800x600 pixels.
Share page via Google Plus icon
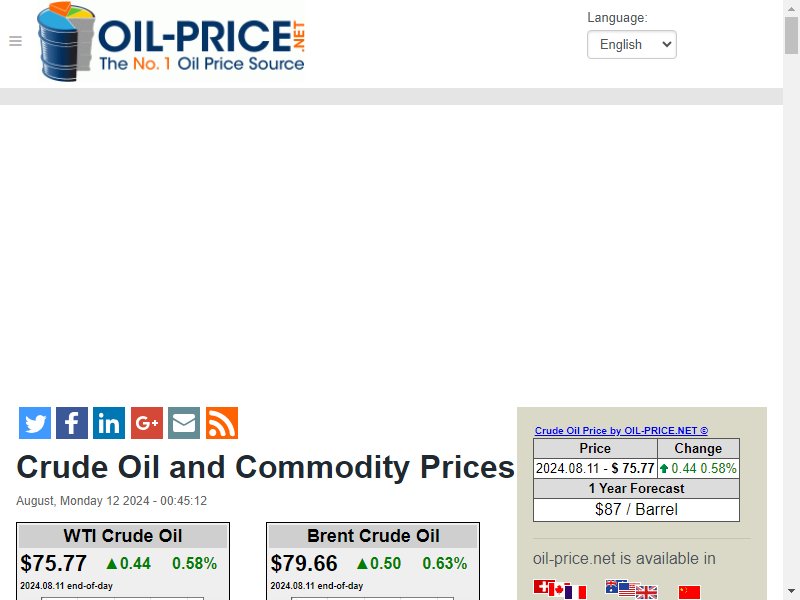click(147, 423)
